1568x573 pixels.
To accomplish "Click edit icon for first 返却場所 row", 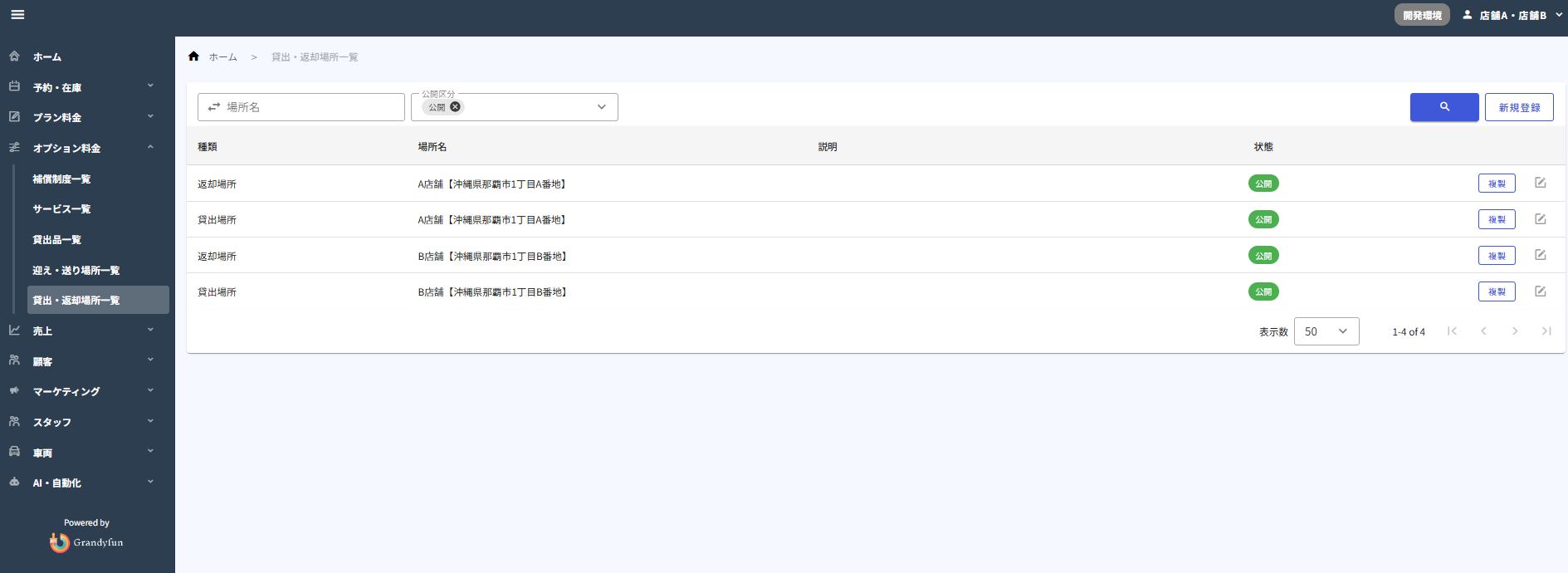I will coord(1540,183).
